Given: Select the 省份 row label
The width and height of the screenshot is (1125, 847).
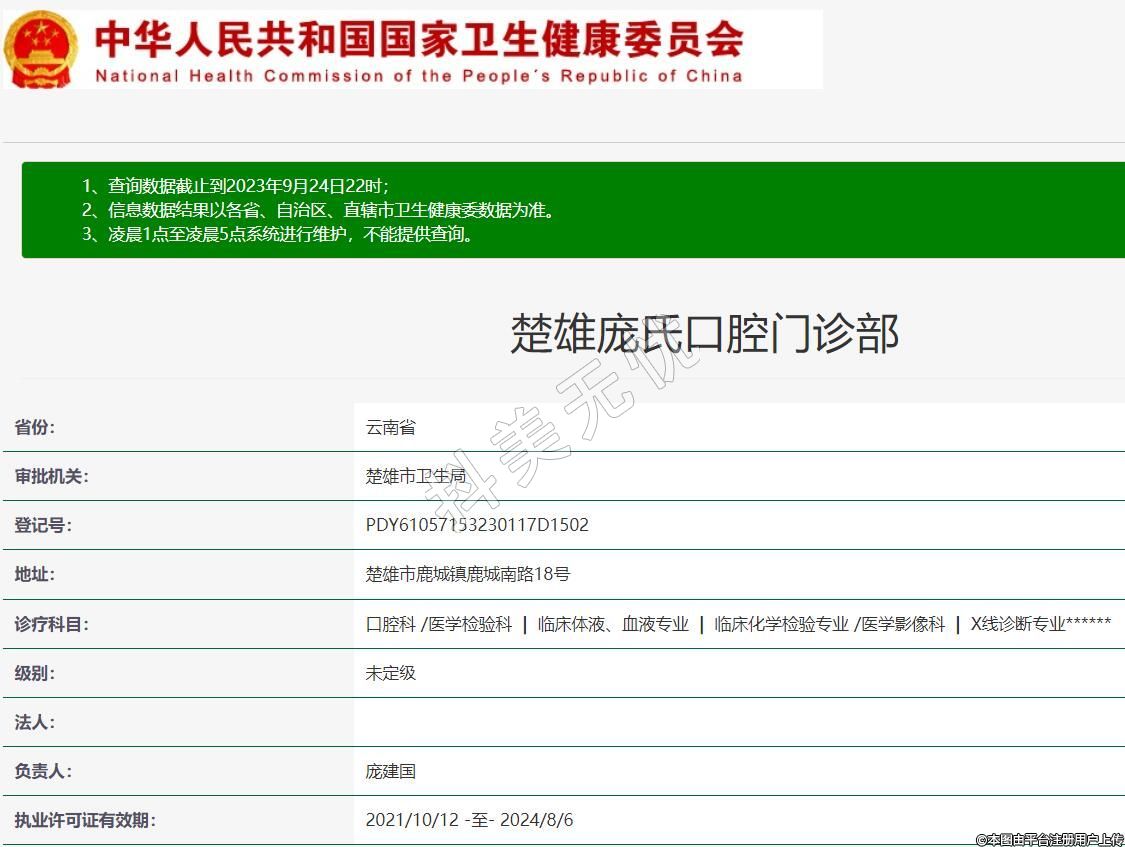Looking at the screenshot, I should coord(35,427).
